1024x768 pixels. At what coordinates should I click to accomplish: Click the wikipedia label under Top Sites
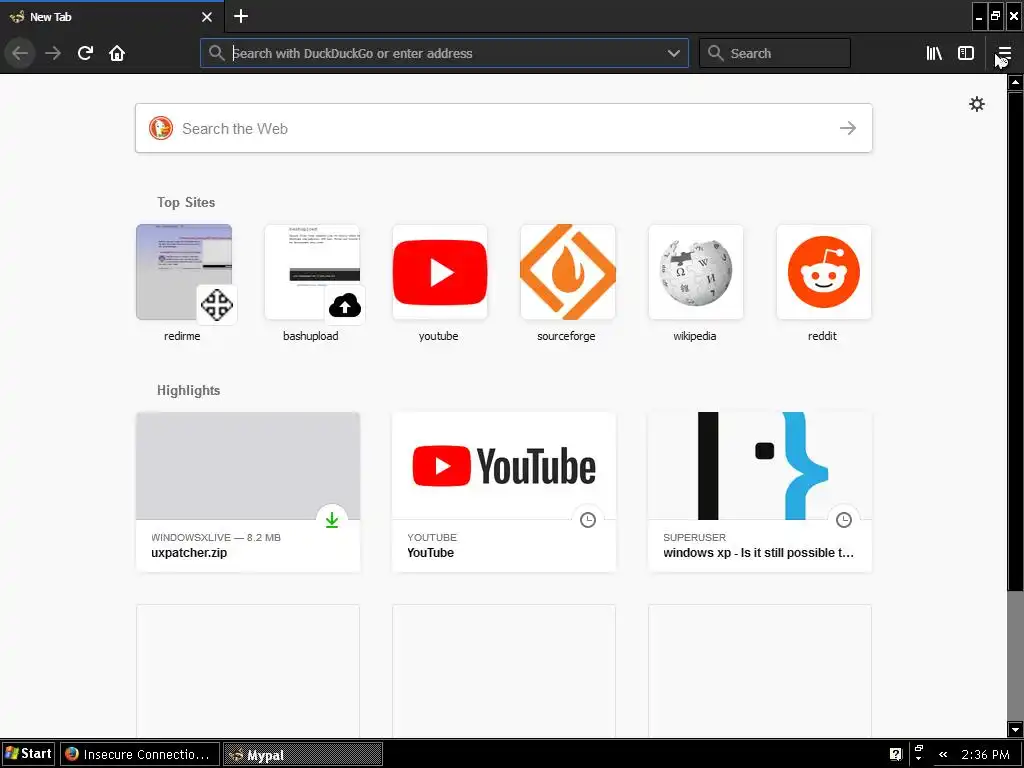click(x=695, y=336)
